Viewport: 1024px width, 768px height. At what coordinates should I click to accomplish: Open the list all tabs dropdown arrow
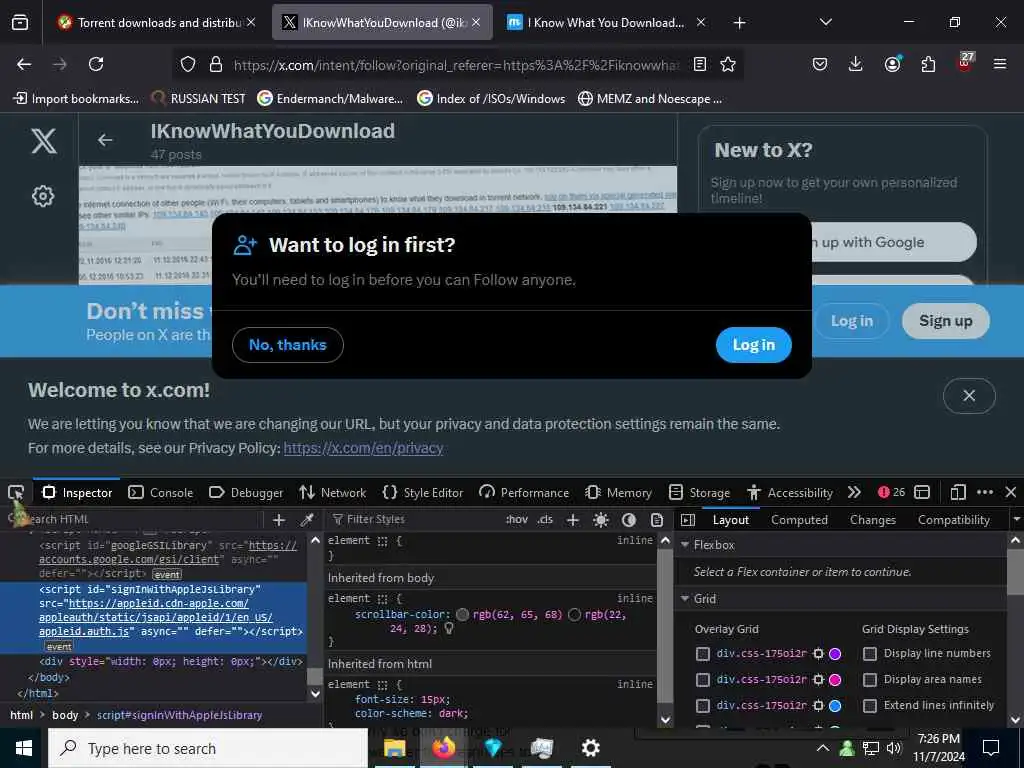825,22
